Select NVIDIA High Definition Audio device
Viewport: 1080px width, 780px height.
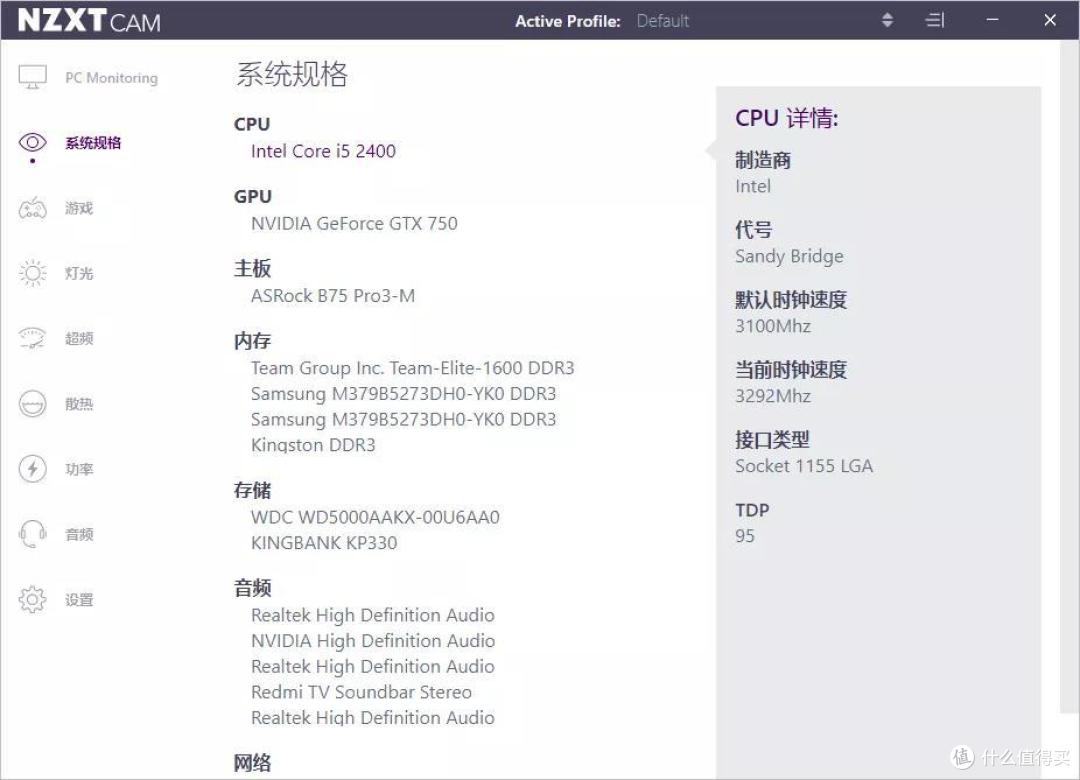click(373, 641)
